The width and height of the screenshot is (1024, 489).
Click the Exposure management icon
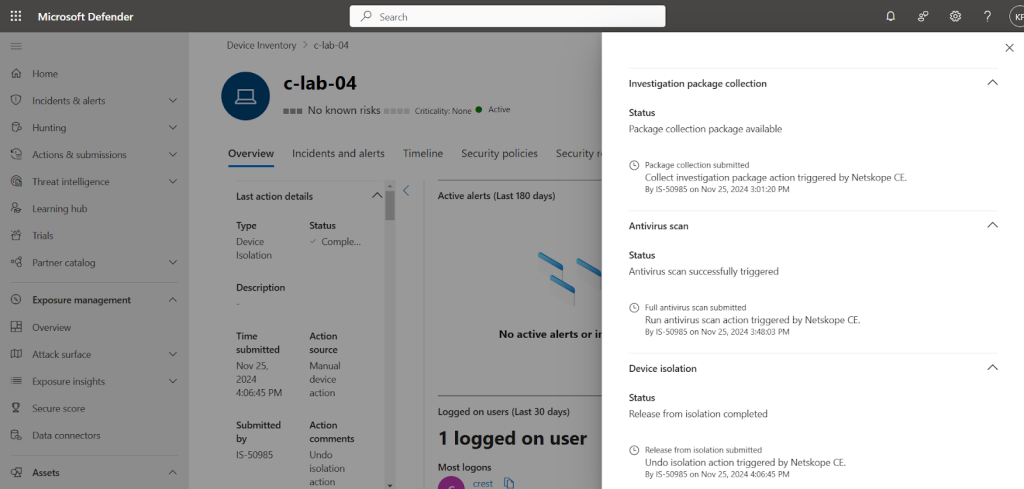tap(16, 300)
